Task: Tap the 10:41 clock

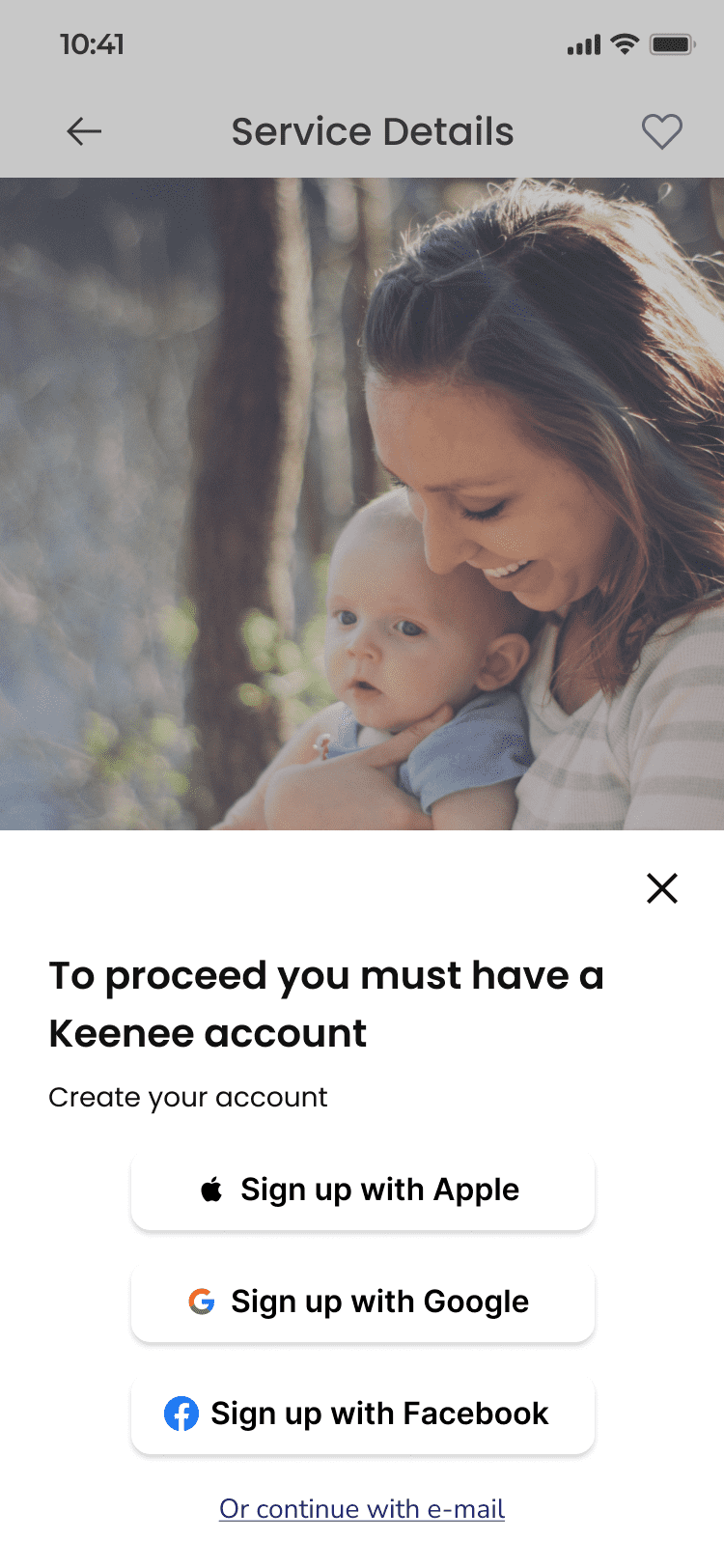Action: (92, 44)
